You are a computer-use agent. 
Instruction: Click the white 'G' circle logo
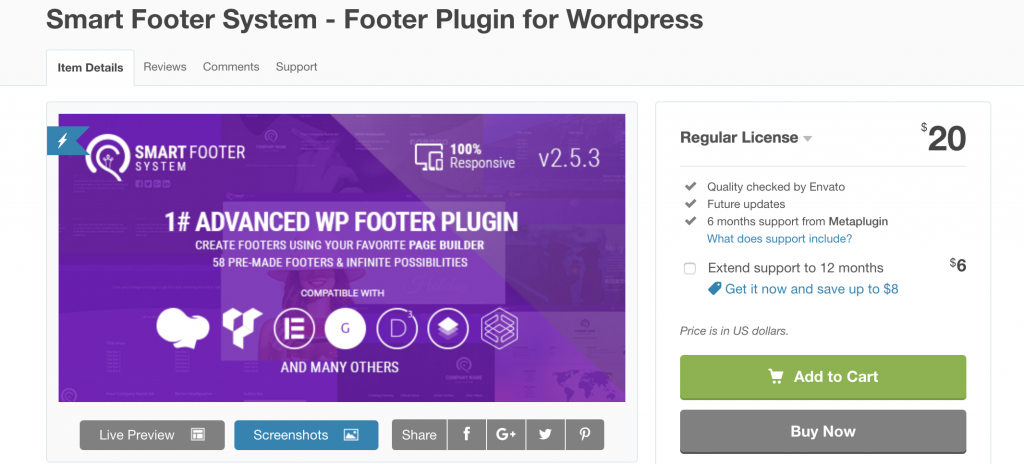tap(344, 328)
